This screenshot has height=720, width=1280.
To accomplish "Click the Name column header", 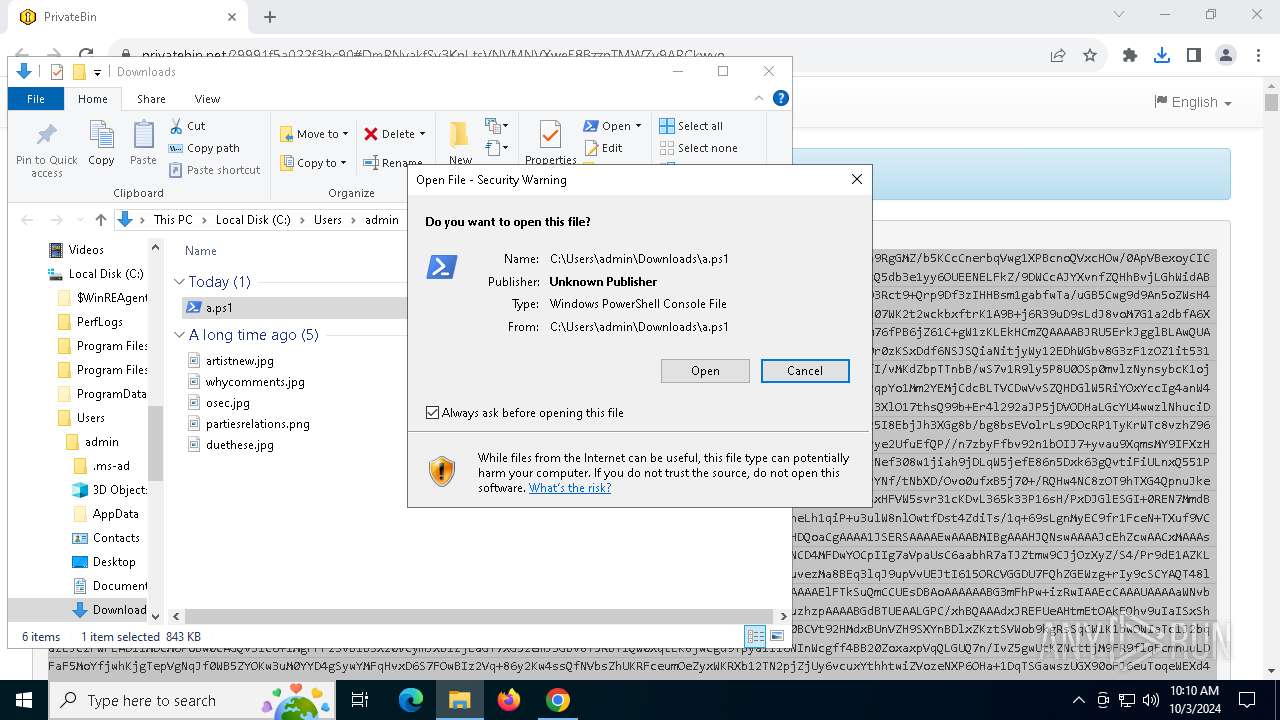I will coord(201,251).
